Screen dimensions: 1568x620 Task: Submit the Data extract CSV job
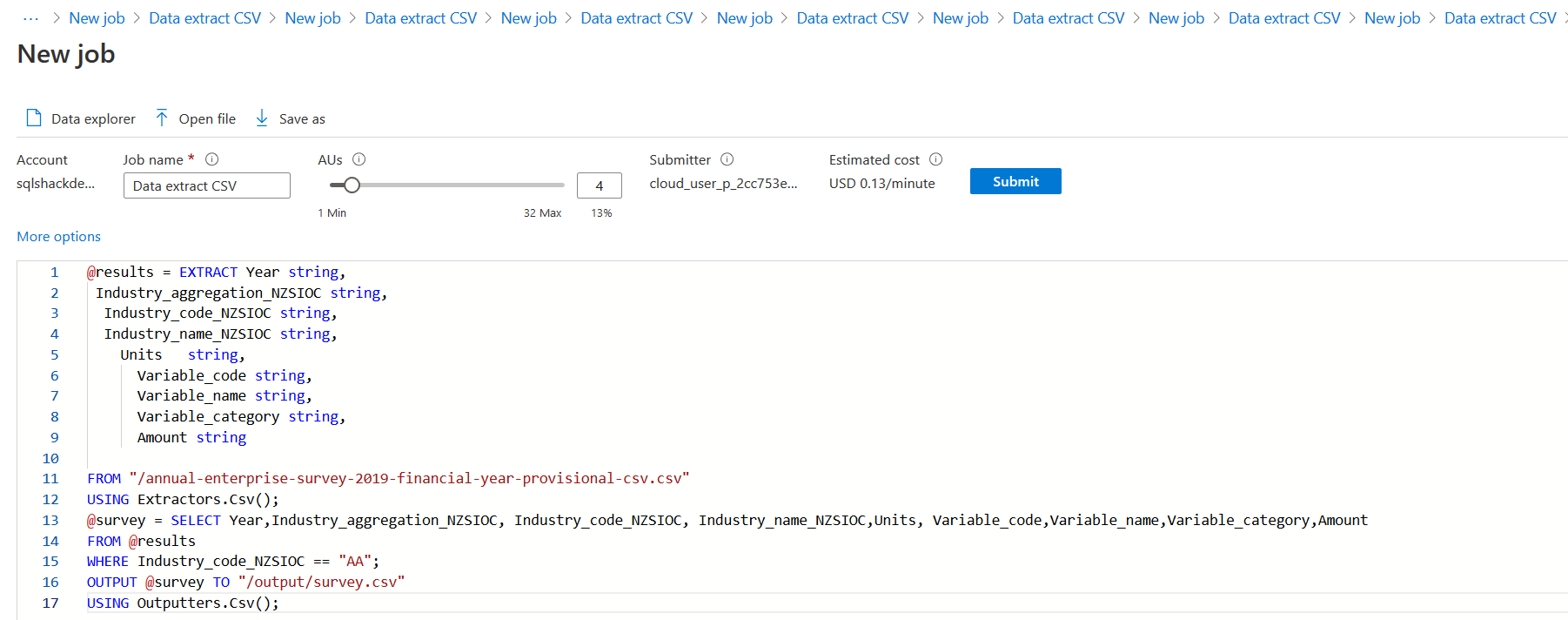(1015, 181)
